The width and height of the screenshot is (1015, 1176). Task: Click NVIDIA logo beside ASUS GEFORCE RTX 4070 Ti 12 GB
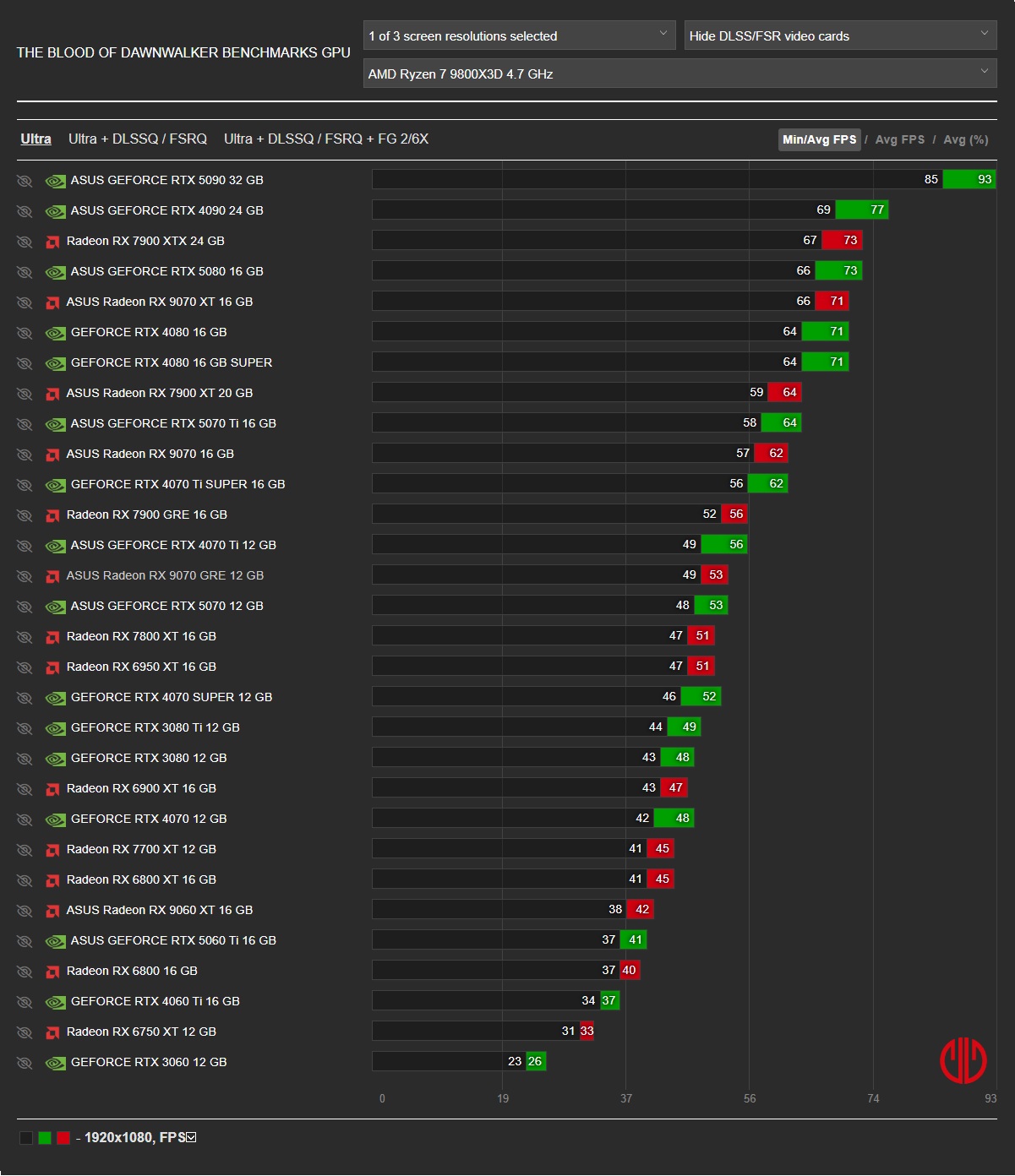point(56,546)
